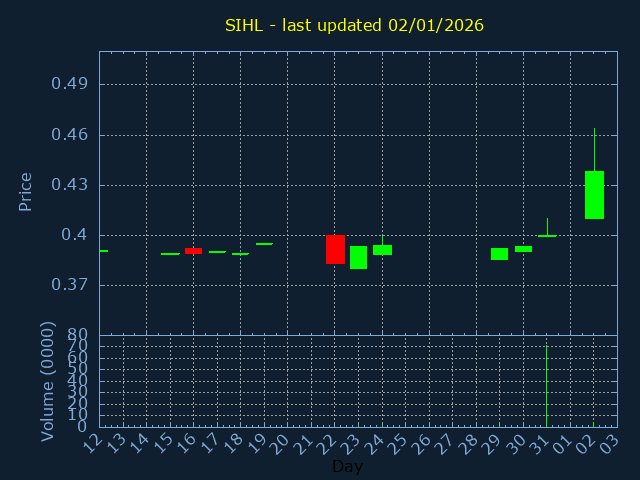The image size is (640, 480).
Task: Select the green candlestick on day 24
Action: (x=382, y=250)
